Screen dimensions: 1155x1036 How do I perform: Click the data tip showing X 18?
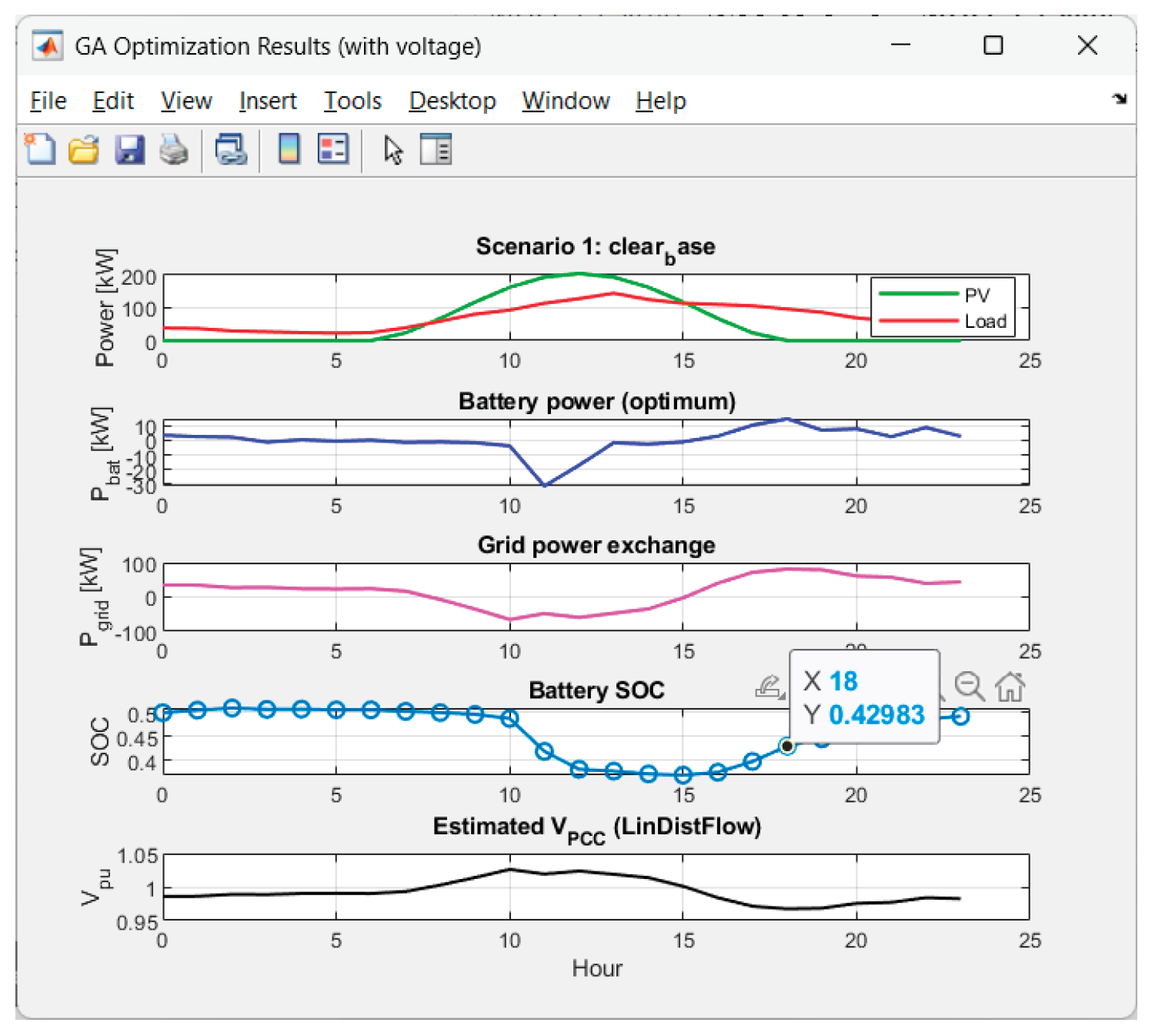click(864, 697)
